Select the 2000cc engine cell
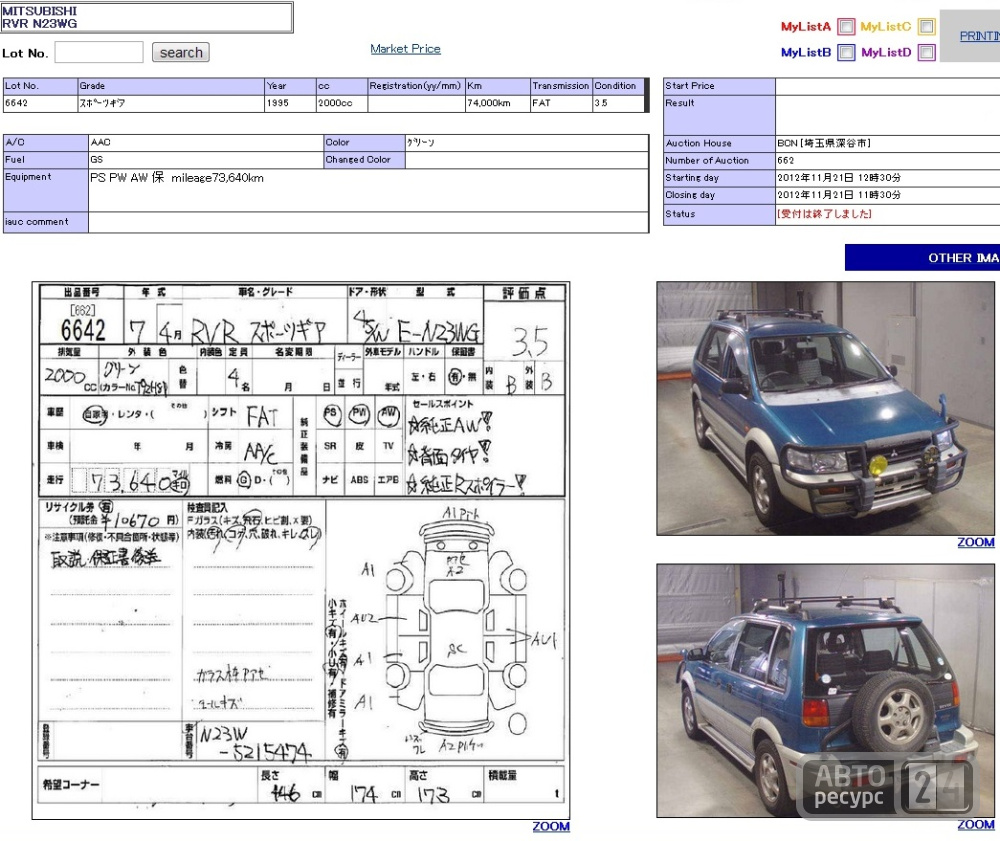Image resolution: width=1000 pixels, height=841 pixels. click(342, 103)
